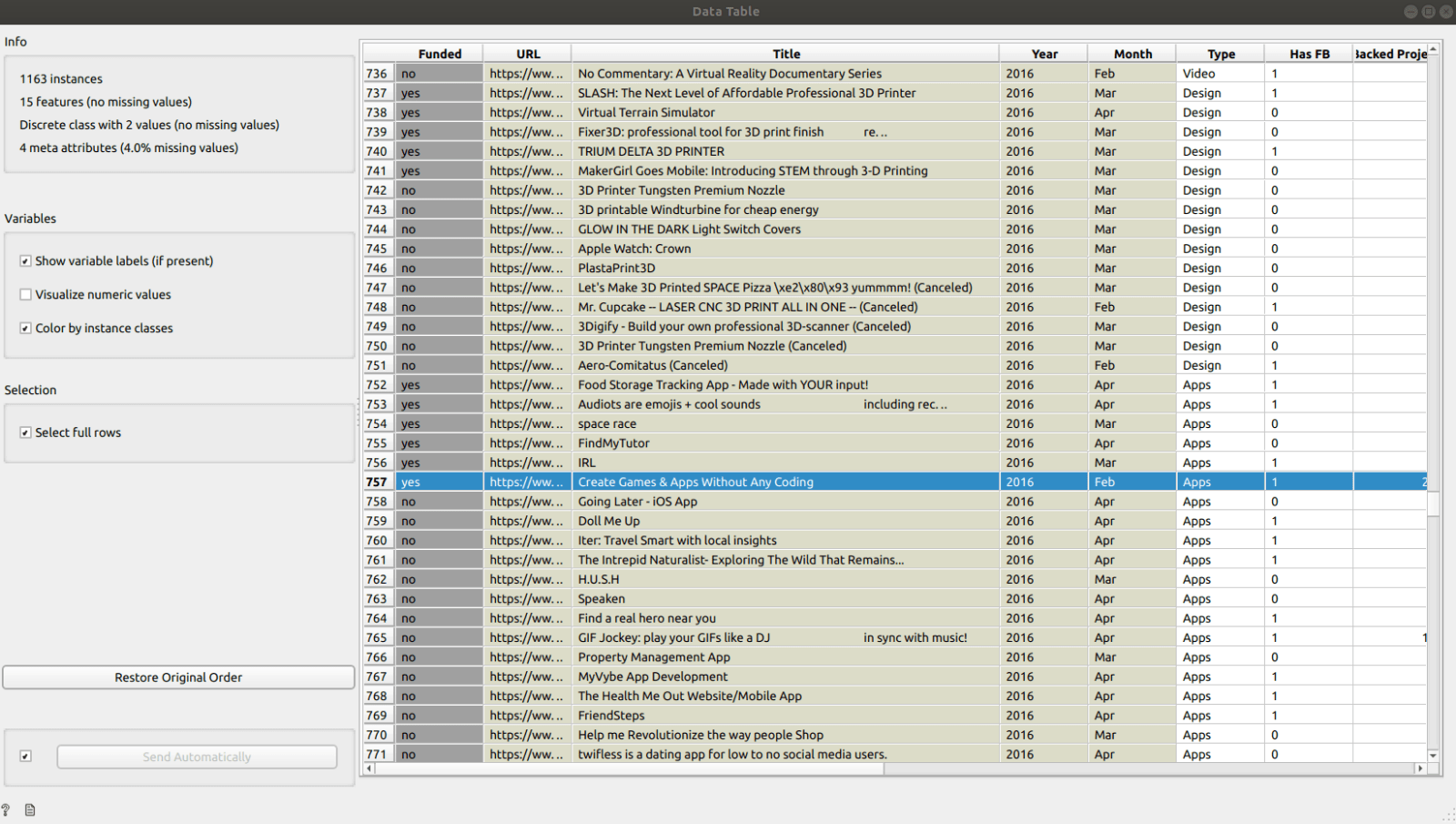Click title 'H.U.S.H'
Viewport: 1456px width, 824px height.
[x=598, y=579]
